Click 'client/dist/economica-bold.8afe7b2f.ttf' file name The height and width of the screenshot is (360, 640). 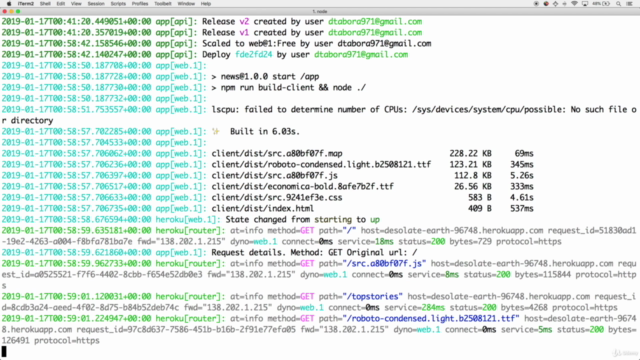302,187
